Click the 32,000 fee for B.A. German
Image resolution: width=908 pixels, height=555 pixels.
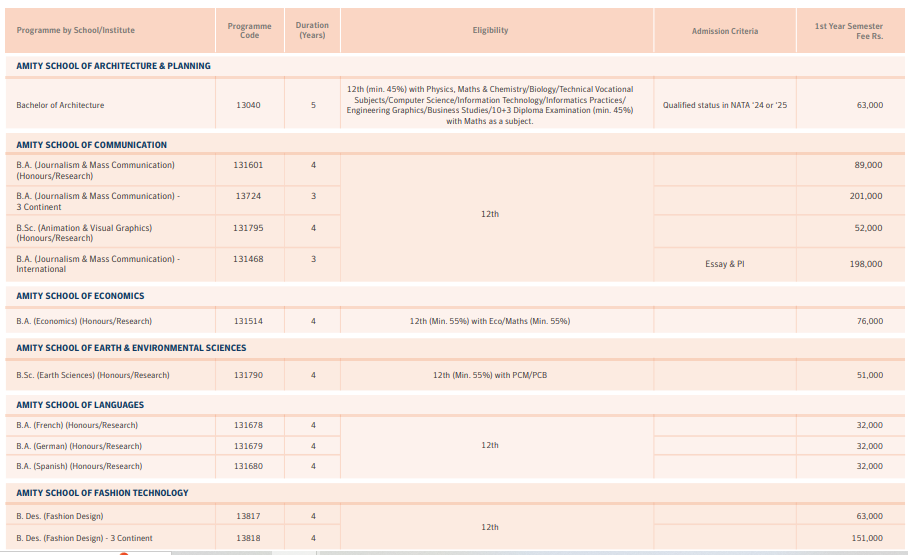(x=870, y=446)
